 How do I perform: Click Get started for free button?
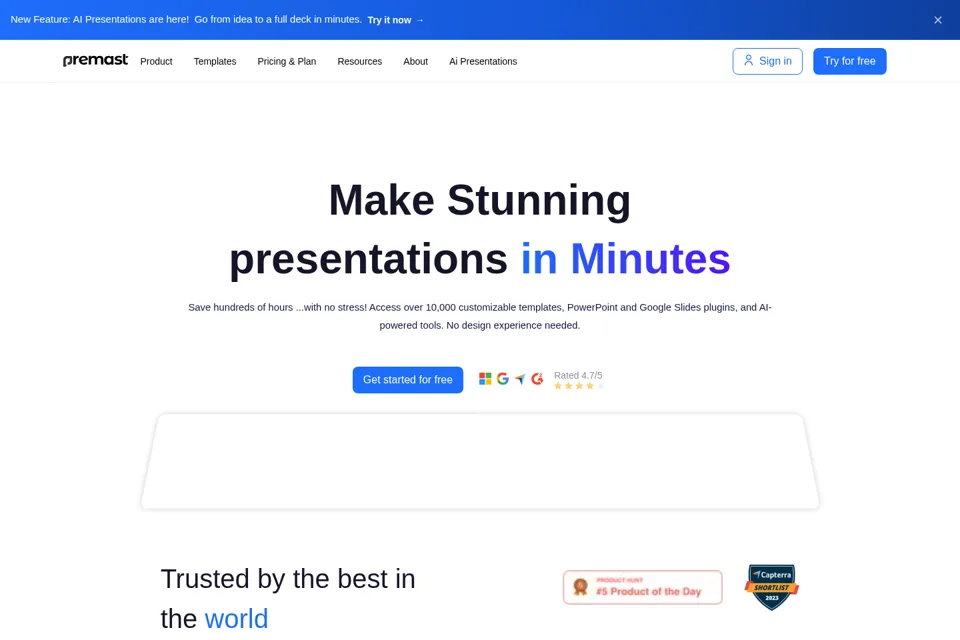coord(408,380)
